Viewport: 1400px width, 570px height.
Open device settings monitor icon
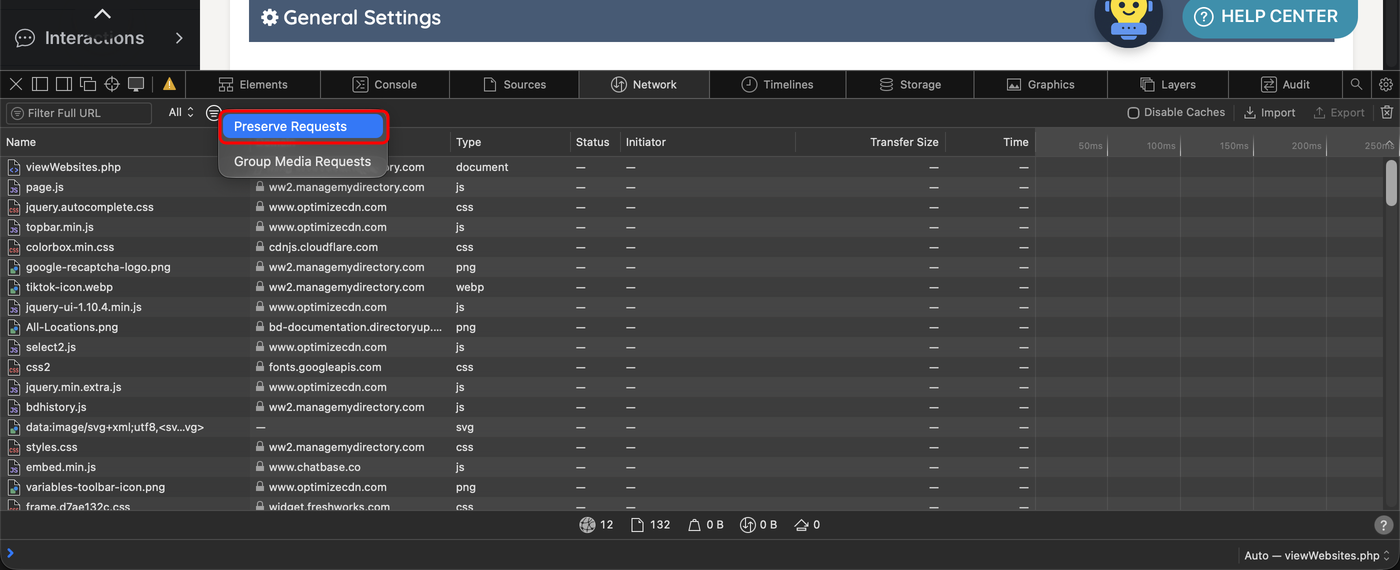point(136,84)
